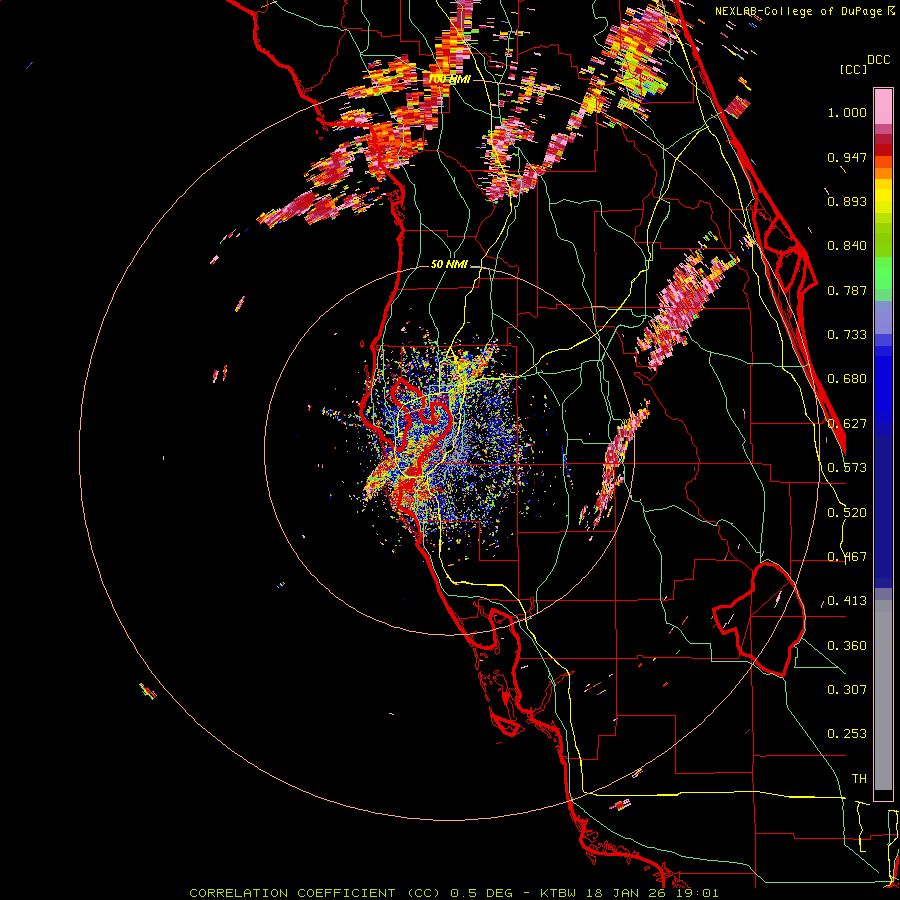Click the 0.253 scale label
900x900 pixels.
pyautogui.click(x=847, y=734)
